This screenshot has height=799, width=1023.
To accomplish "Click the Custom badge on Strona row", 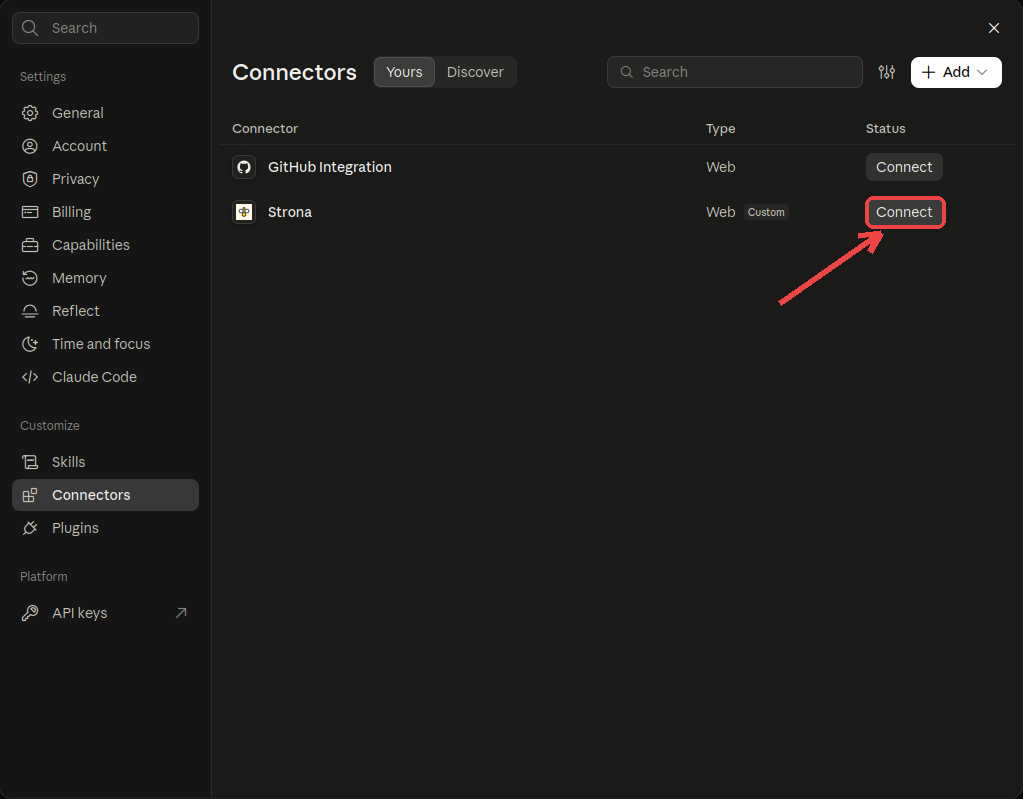I will point(766,212).
